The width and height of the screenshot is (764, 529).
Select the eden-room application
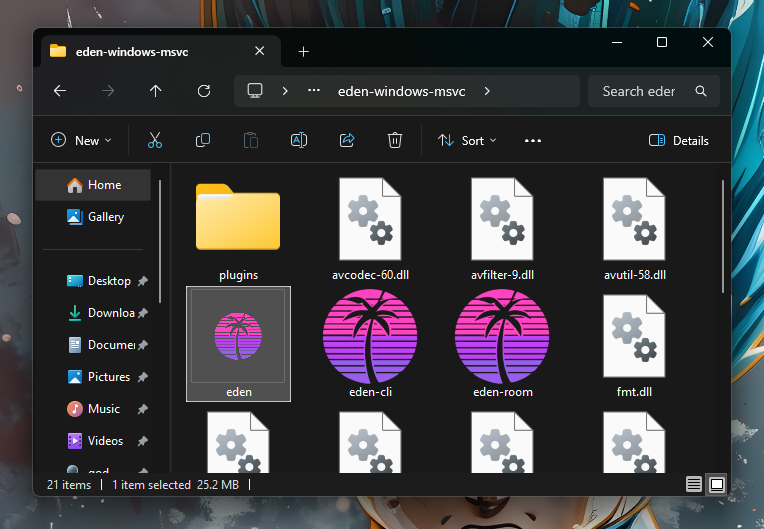[x=502, y=344]
